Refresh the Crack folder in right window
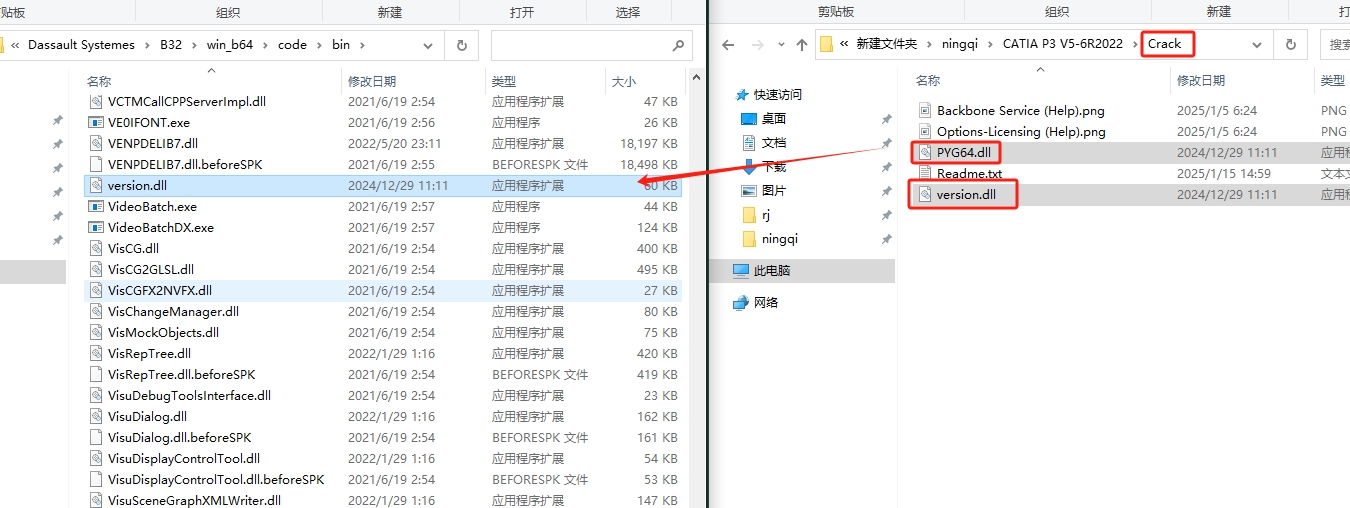 pos(1290,45)
